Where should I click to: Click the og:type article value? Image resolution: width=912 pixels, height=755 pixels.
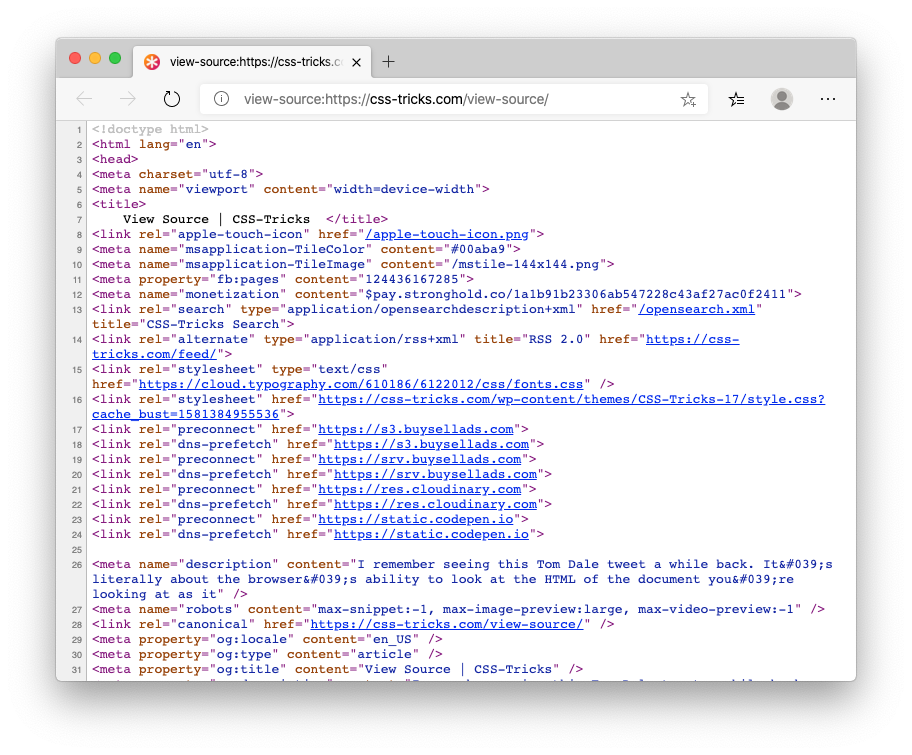pyautogui.click(x=384, y=655)
